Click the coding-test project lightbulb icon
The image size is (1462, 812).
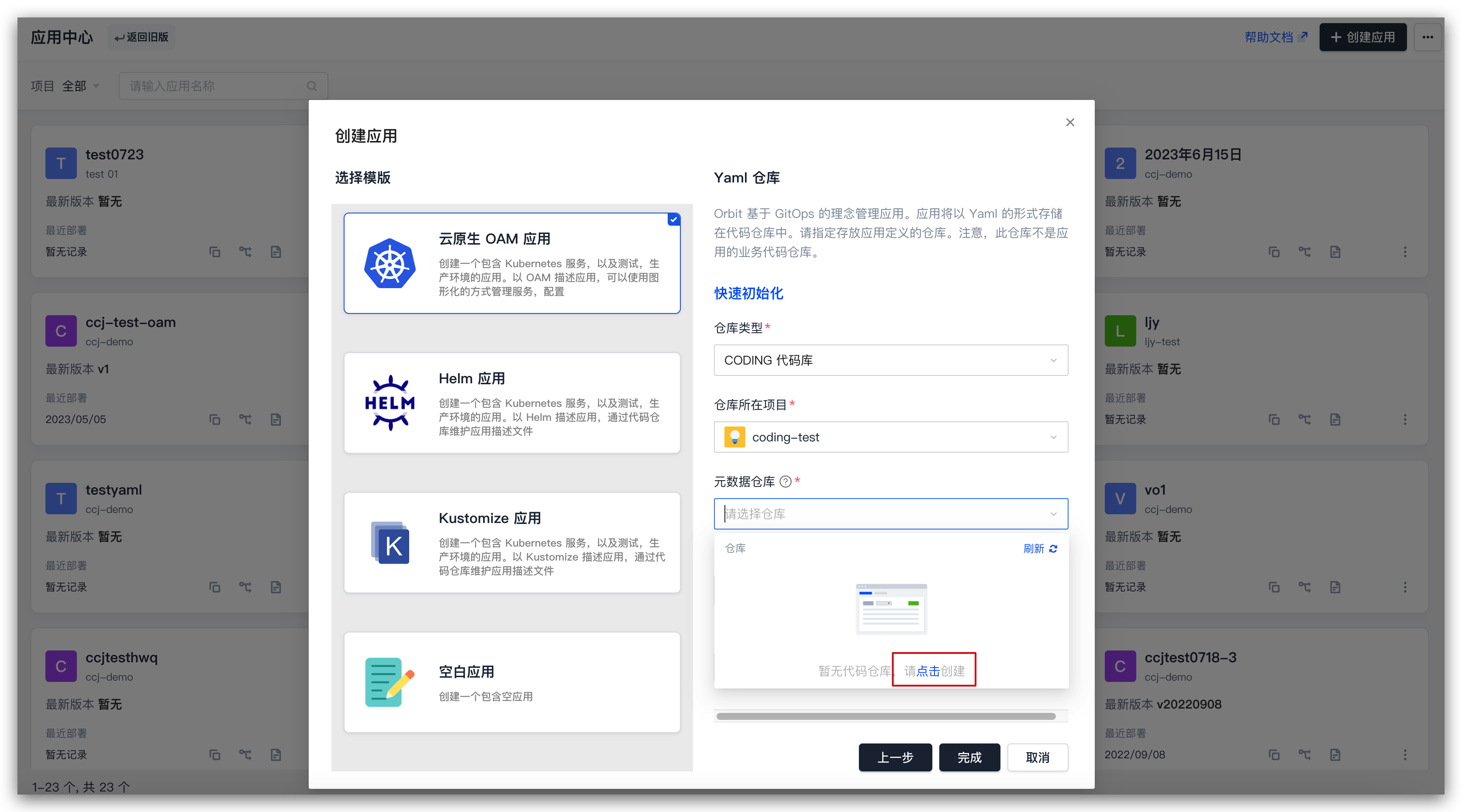[x=735, y=437]
